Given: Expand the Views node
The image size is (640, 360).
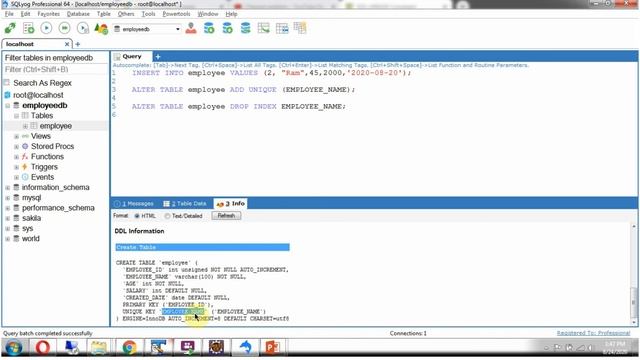Looking at the screenshot, I should coord(16,136).
